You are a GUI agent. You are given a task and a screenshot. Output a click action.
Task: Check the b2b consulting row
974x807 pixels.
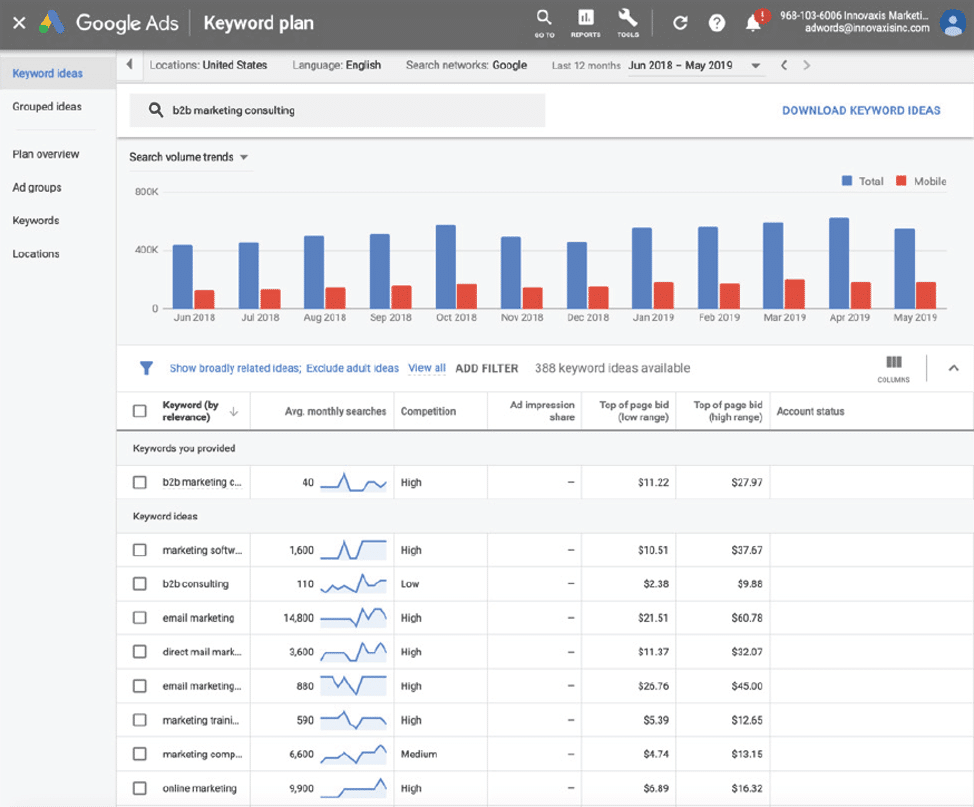(140, 583)
